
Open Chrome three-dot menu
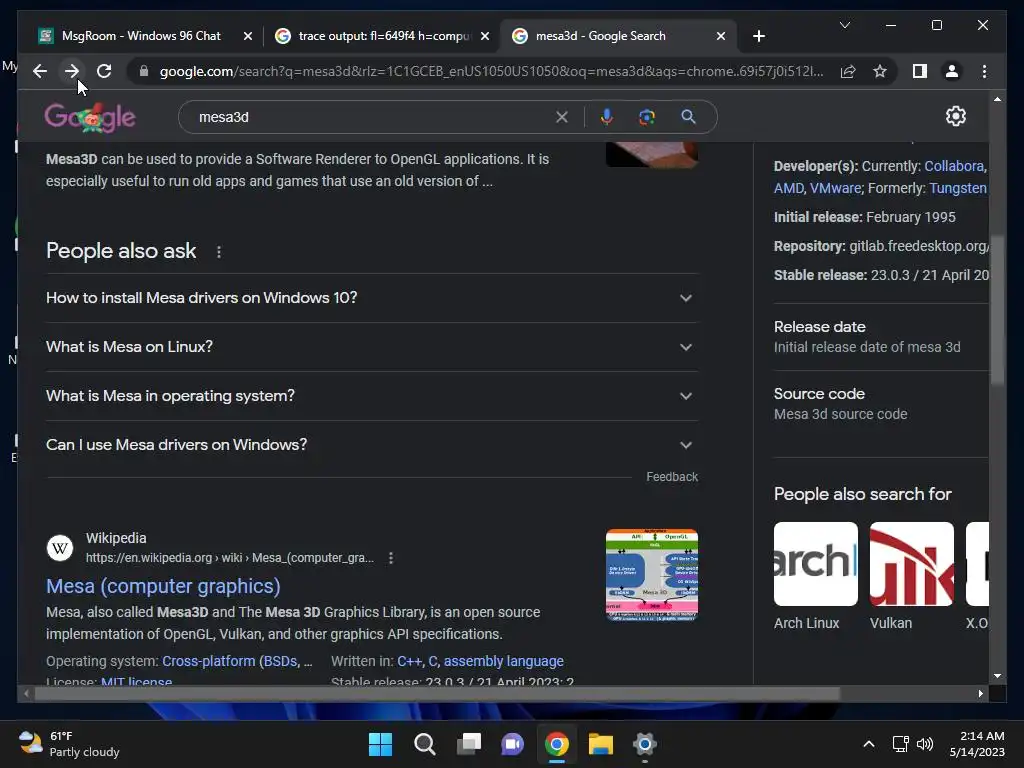pyautogui.click(x=984, y=71)
